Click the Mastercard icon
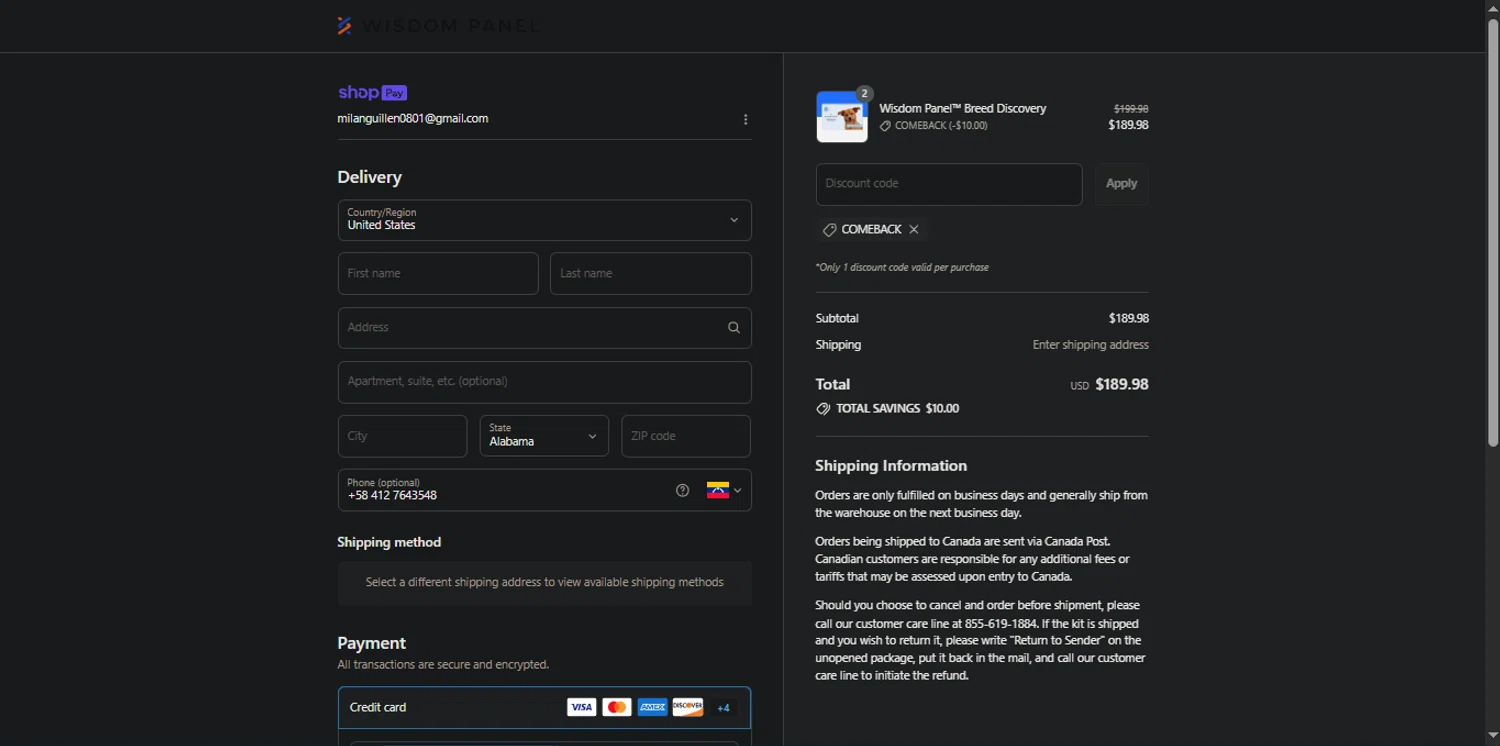This screenshot has height=746, width=1500. 617,707
